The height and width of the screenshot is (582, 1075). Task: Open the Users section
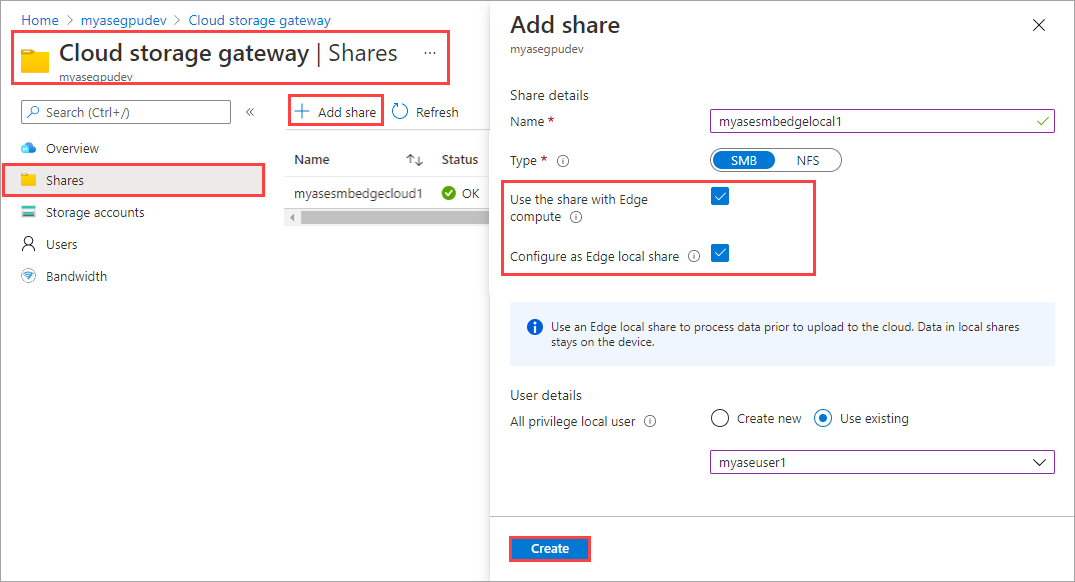point(60,243)
